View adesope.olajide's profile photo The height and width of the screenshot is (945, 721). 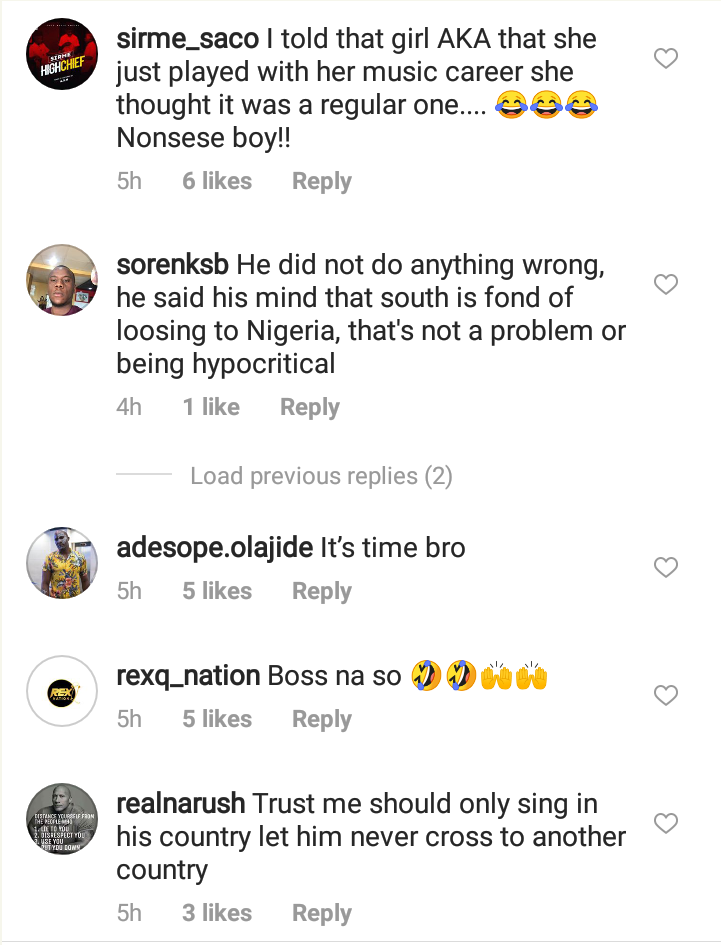[x=60, y=563]
